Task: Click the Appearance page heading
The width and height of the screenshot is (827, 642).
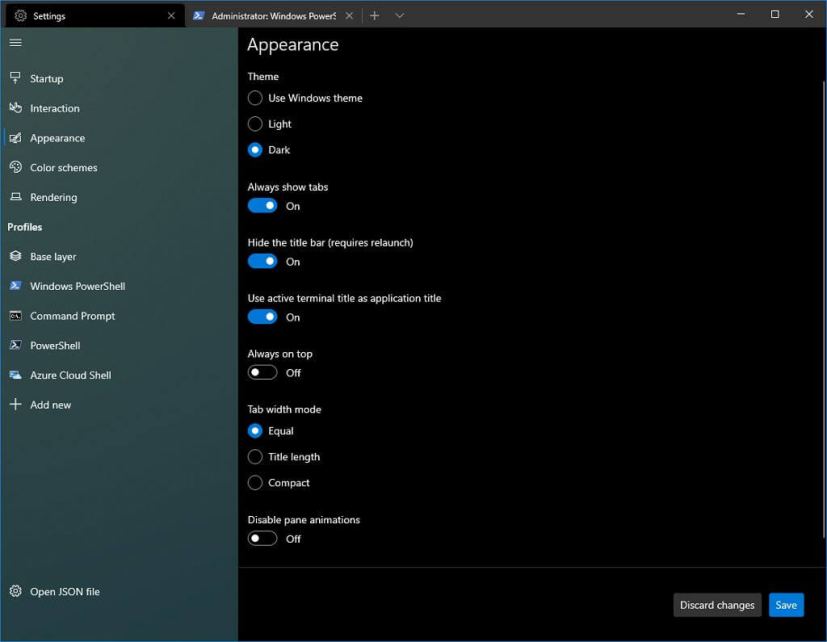Action: click(x=293, y=45)
